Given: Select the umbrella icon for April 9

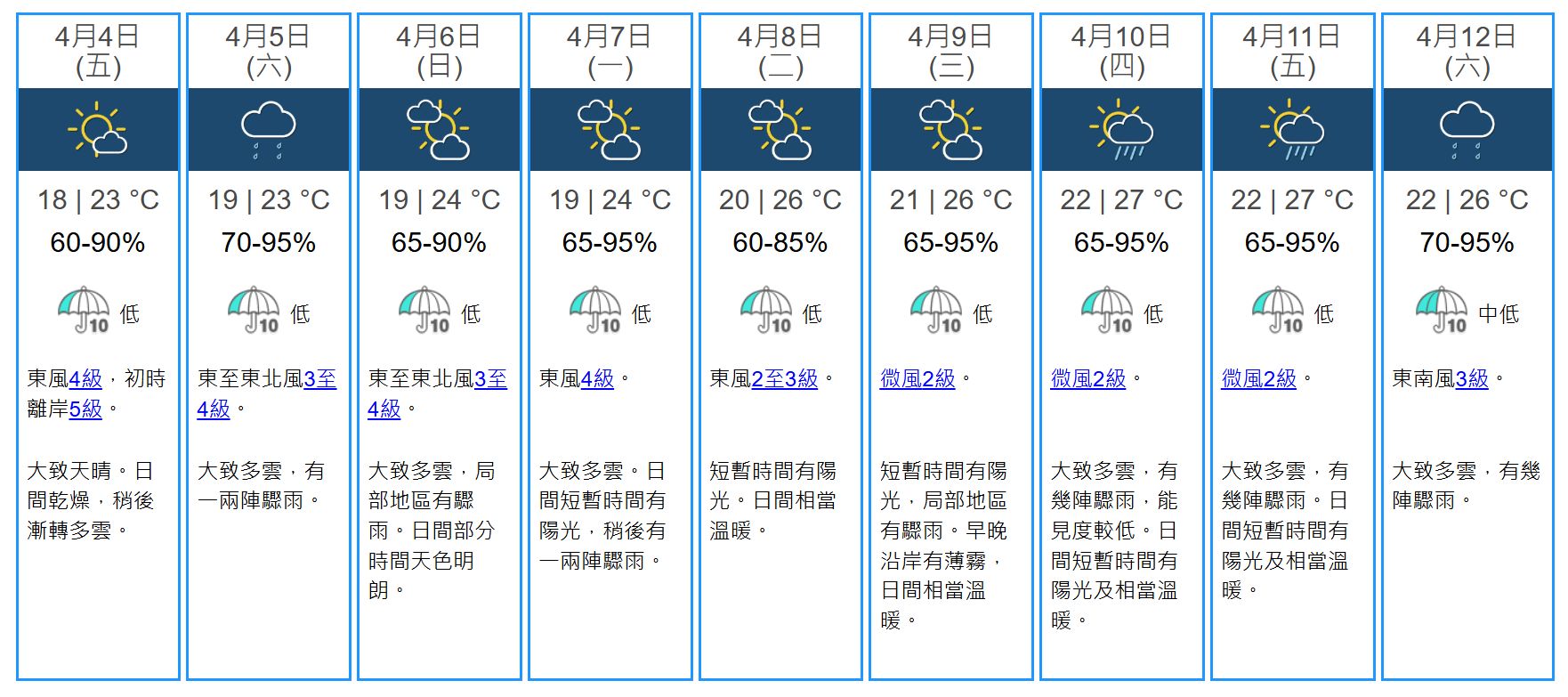Looking at the screenshot, I should click(x=937, y=311).
